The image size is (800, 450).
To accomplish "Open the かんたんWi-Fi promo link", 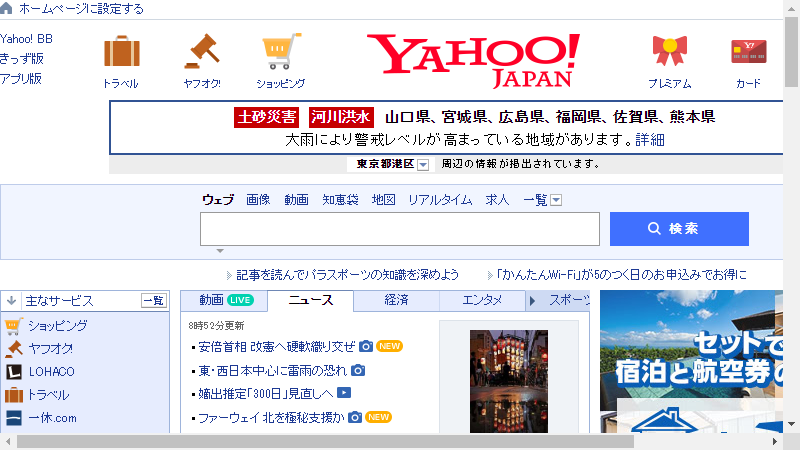I will pyautogui.click(x=621, y=274).
